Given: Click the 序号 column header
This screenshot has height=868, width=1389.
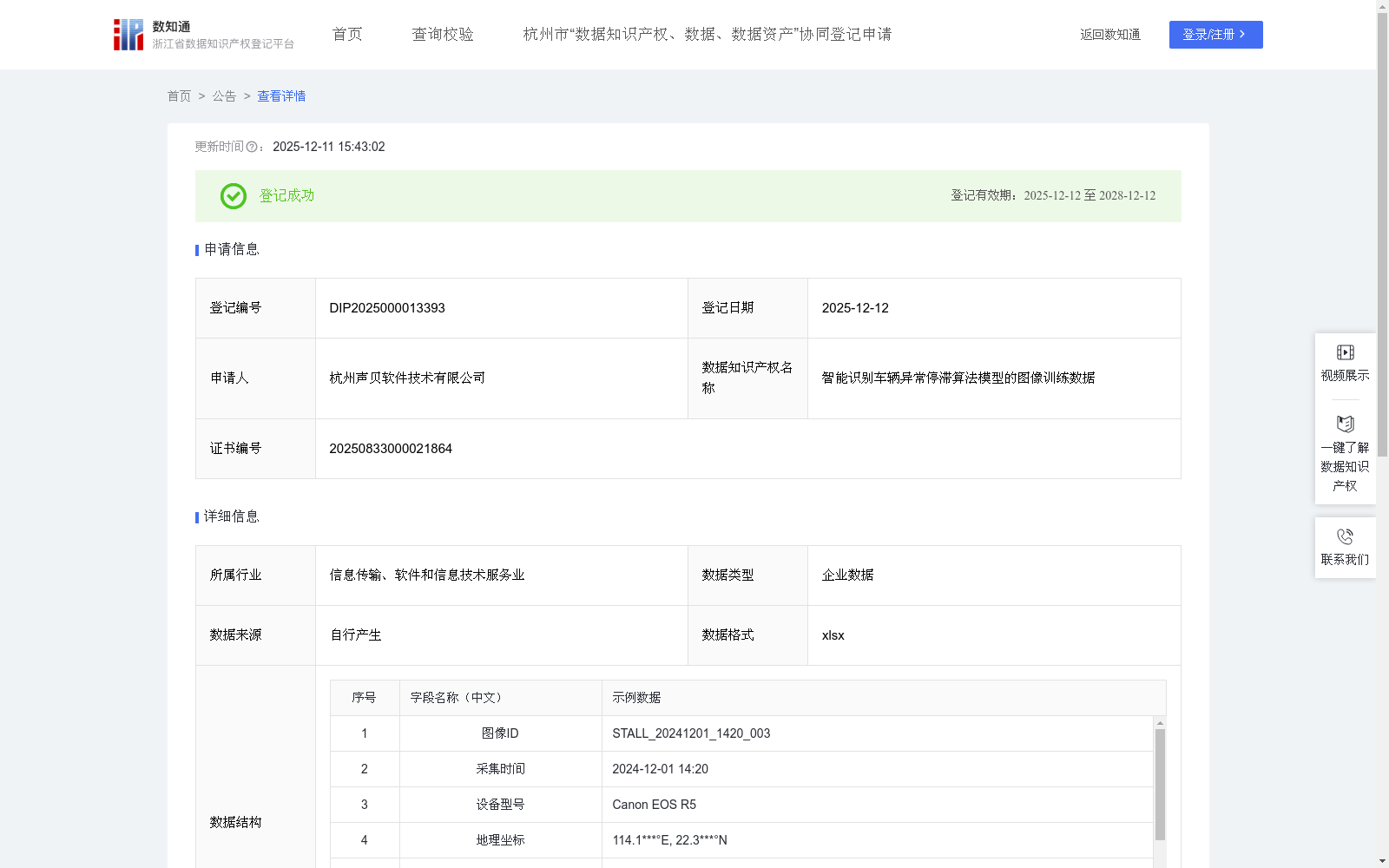Looking at the screenshot, I should [x=364, y=698].
